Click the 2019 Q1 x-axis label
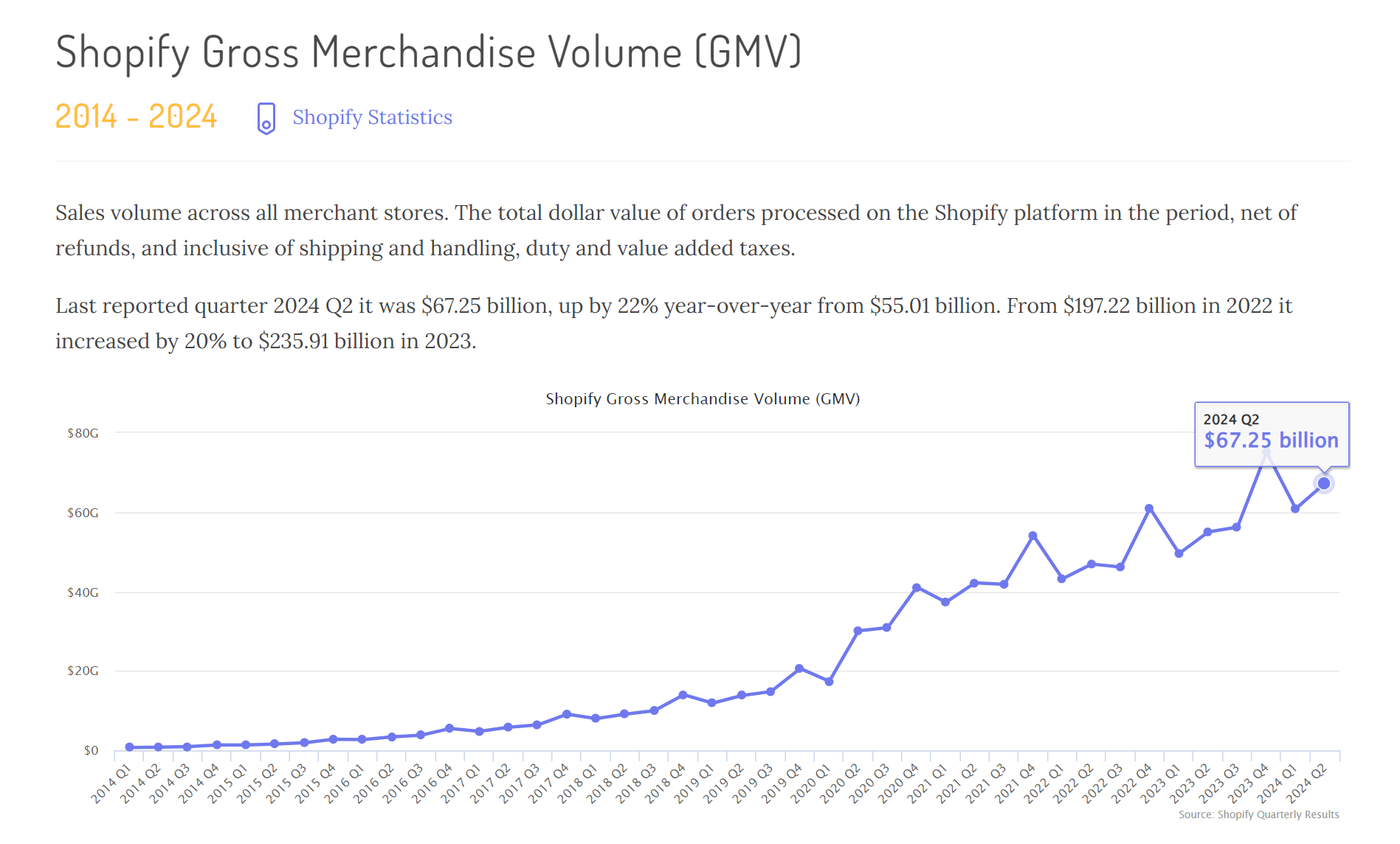The height and width of the screenshot is (844, 1400). coord(694,784)
